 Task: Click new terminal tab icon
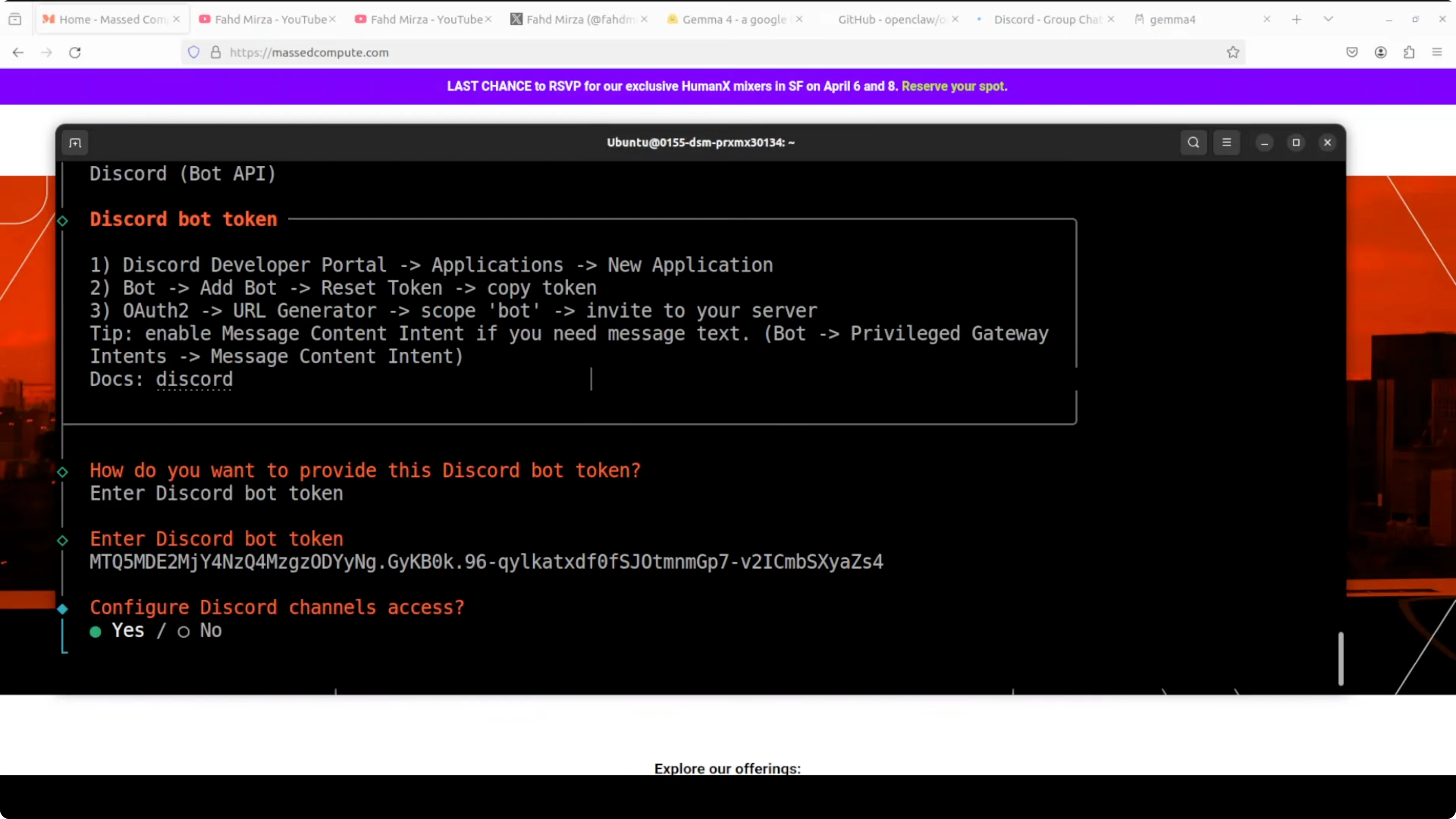(75, 143)
